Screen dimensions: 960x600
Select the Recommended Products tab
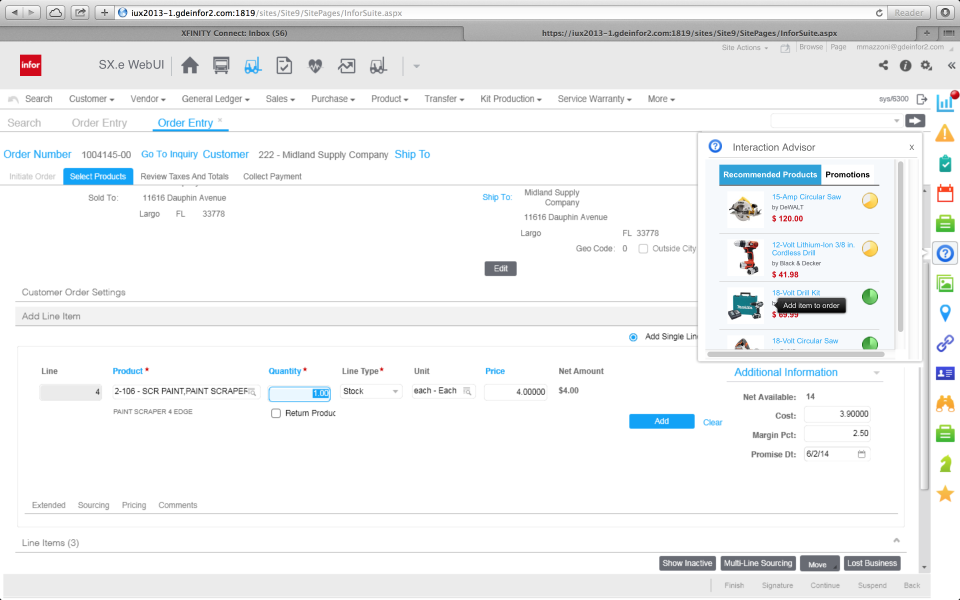(770, 174)
